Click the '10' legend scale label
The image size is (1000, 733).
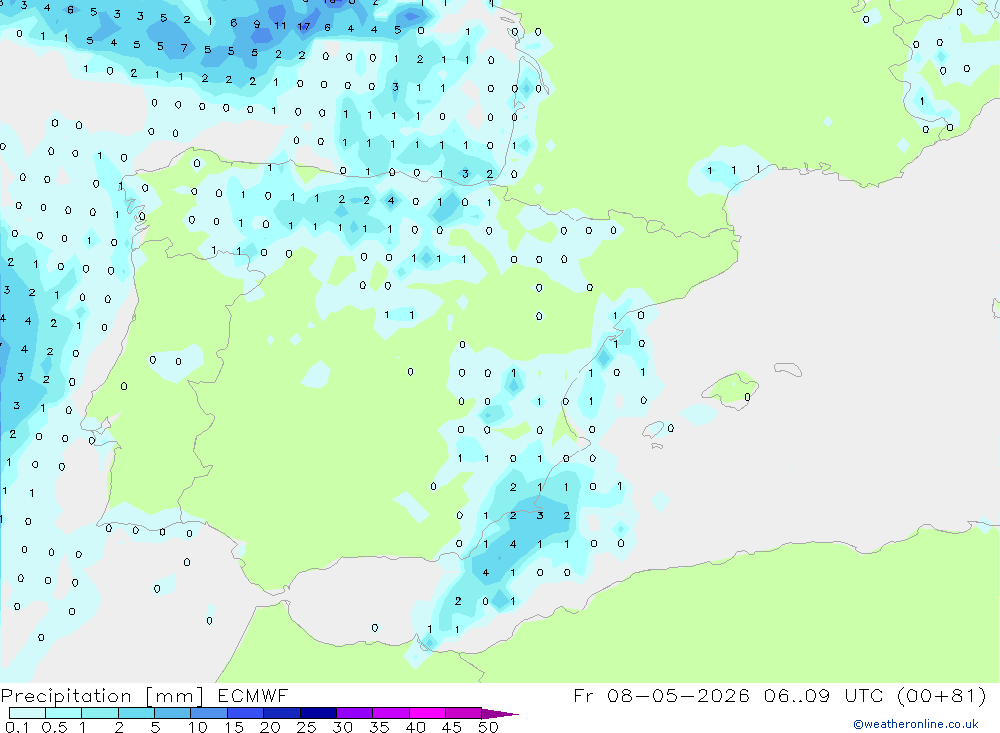198,727
